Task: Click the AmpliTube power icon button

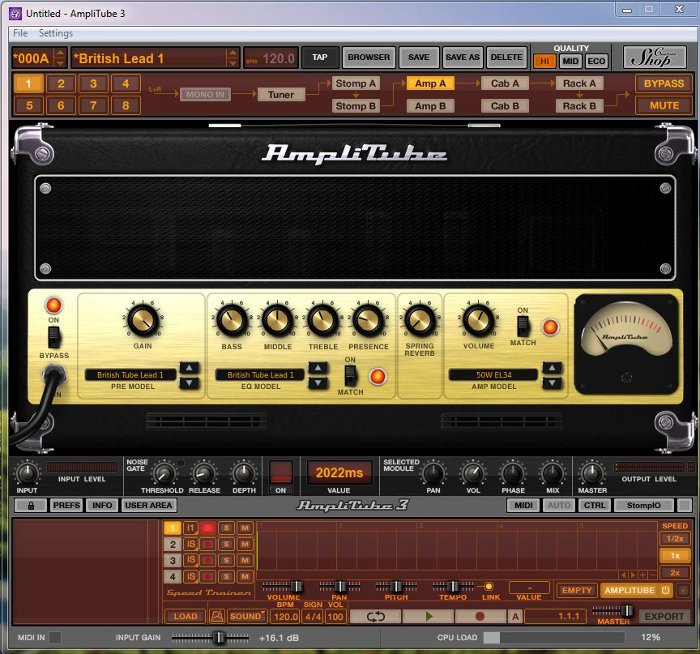Action: 665,590
